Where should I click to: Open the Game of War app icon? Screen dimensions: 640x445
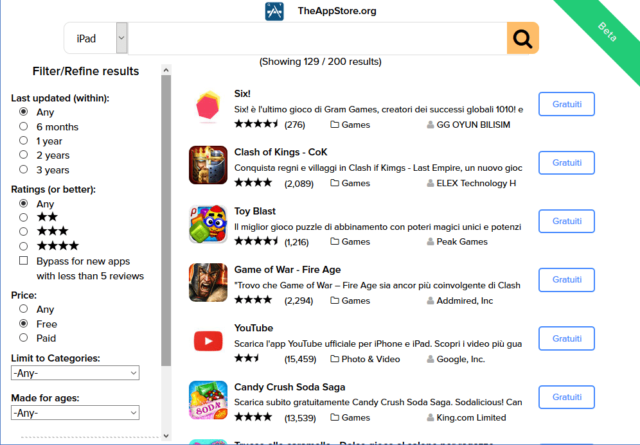click(x=208, y=282)
